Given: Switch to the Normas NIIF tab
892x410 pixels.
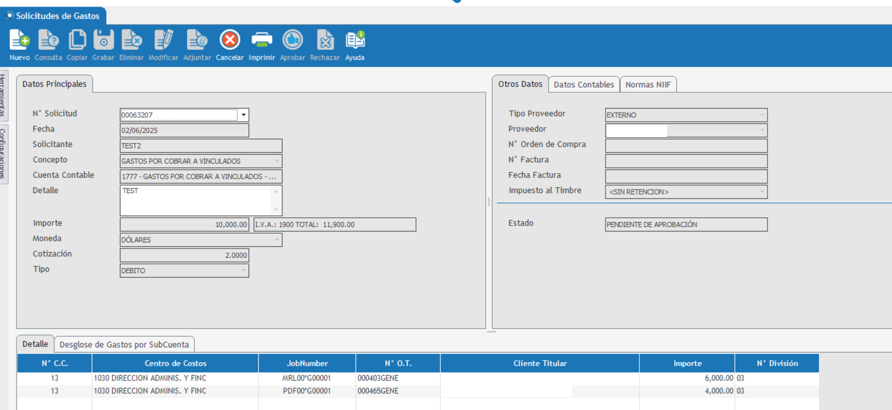Looking at the screenshot, I should coord(648,85).
